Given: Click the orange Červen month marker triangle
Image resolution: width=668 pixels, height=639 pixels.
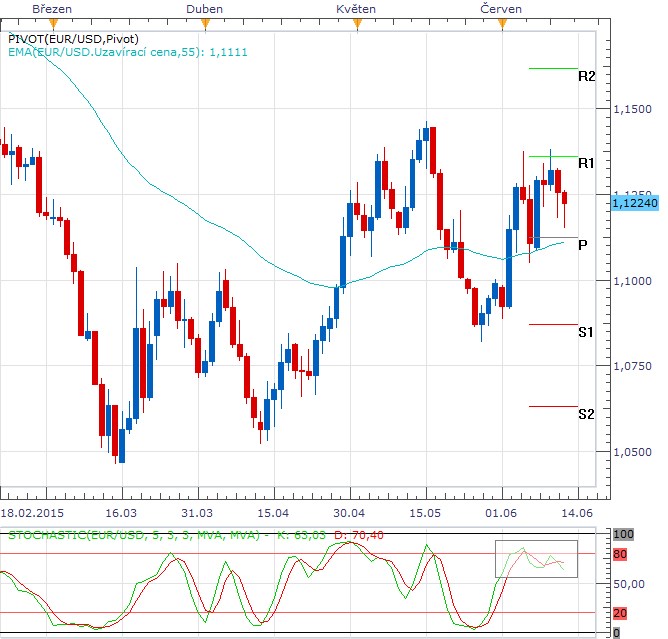Looking at the screenshot, I should pyautogui.click(x=503, y=24).
